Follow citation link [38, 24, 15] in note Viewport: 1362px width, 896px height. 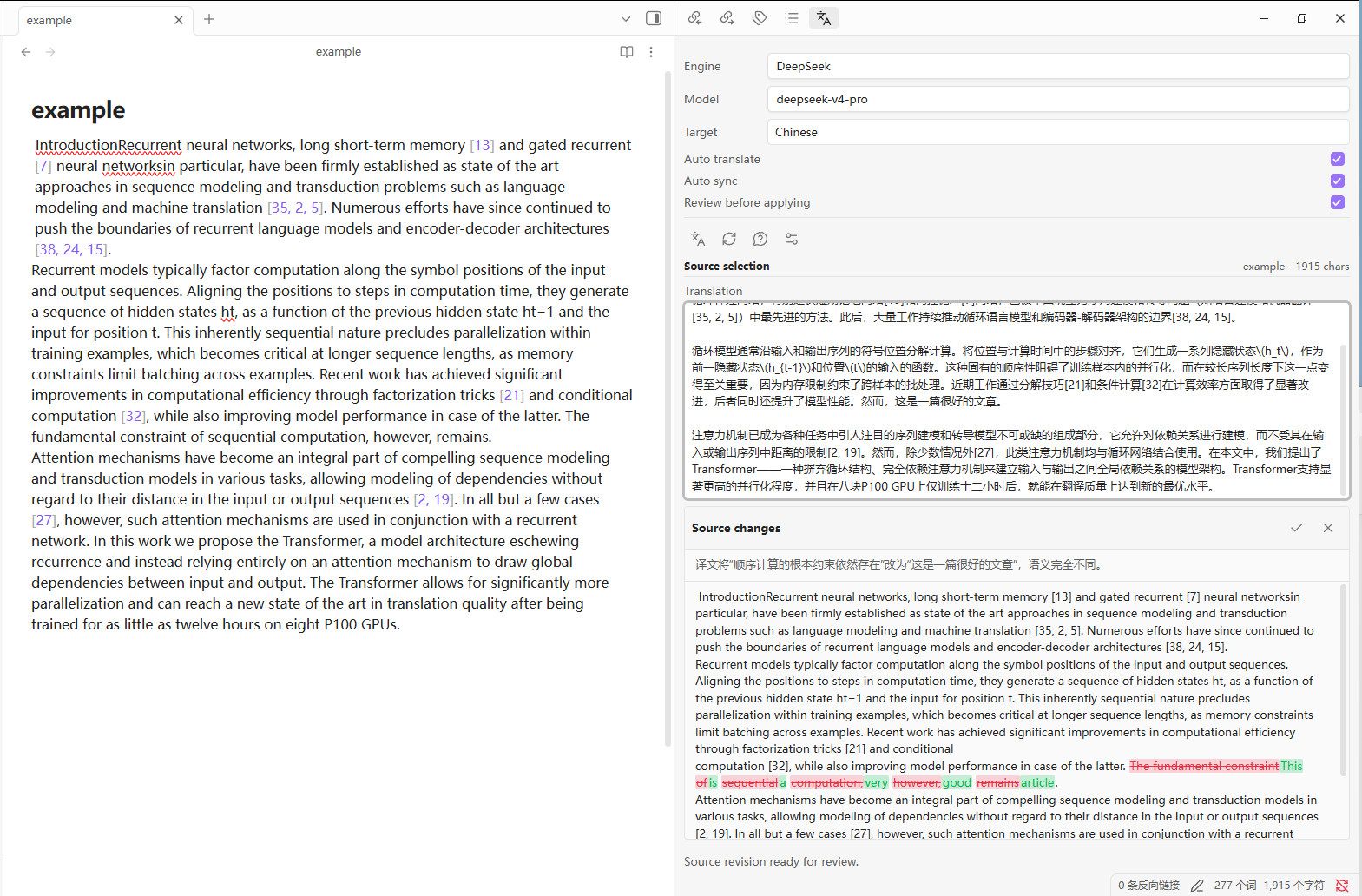pos(71,249)
